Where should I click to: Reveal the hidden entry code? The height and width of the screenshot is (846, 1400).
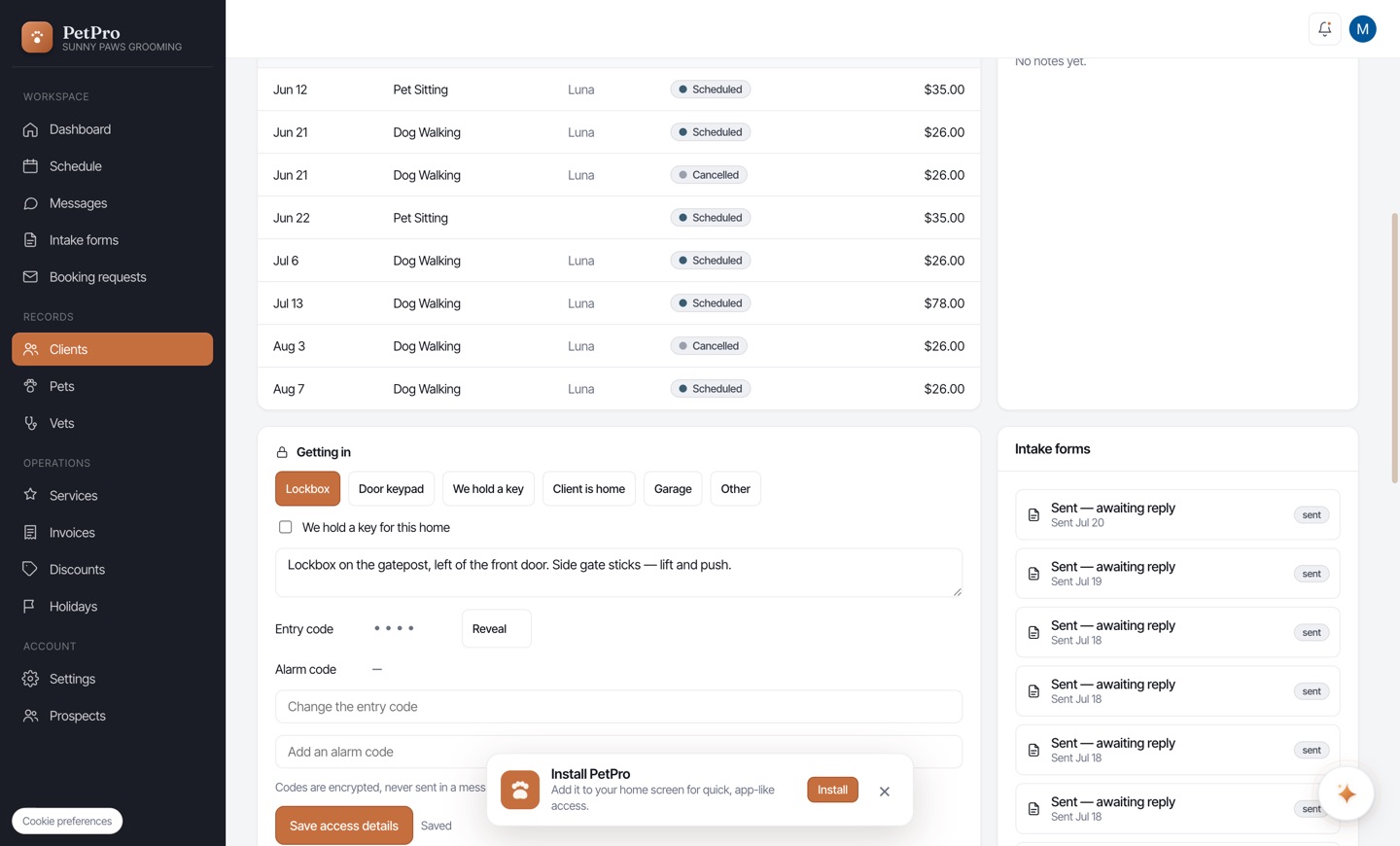coord(496,629)
